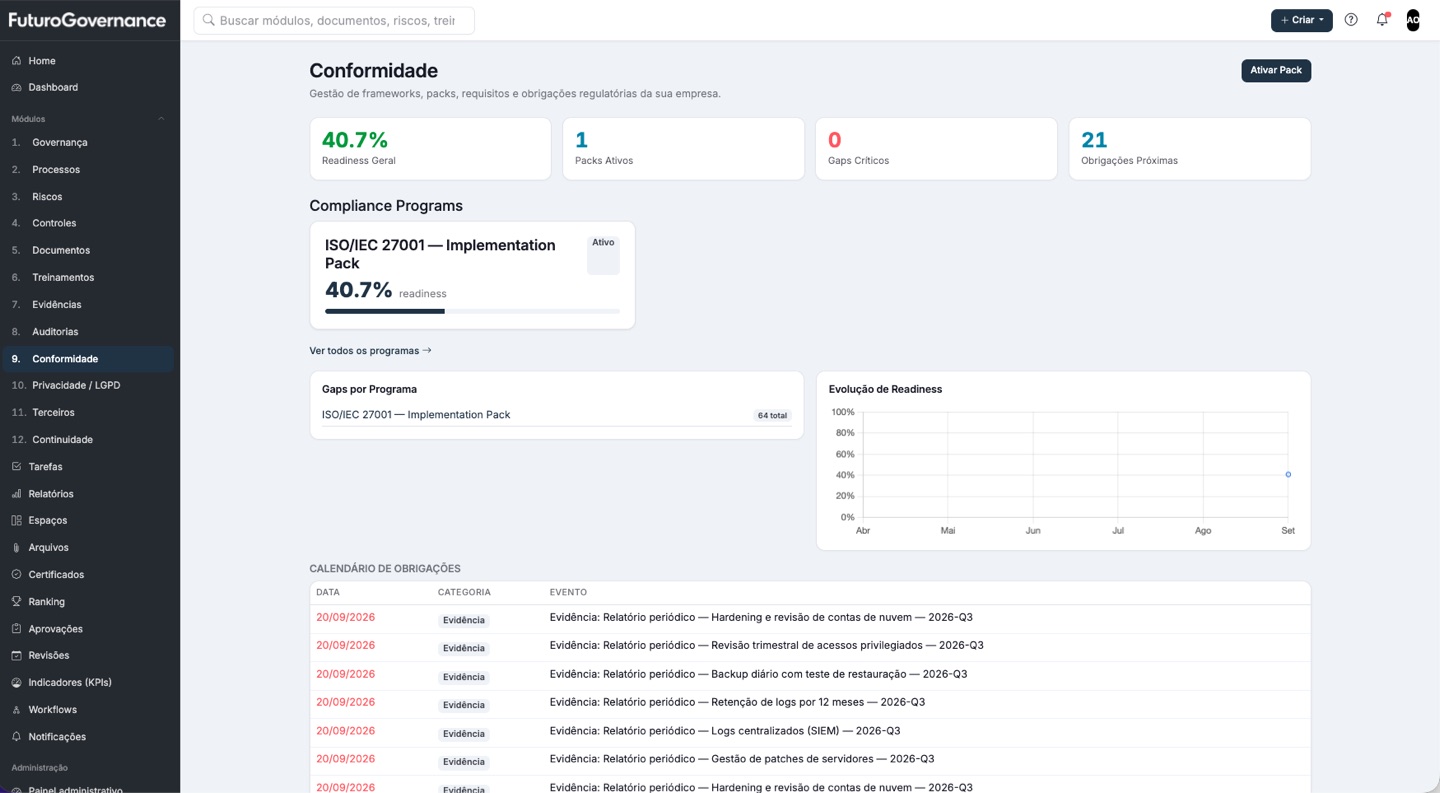Screen dimensions: 1440x793
Task: Click the Ranking trophy icon
Action: point(16,602)
